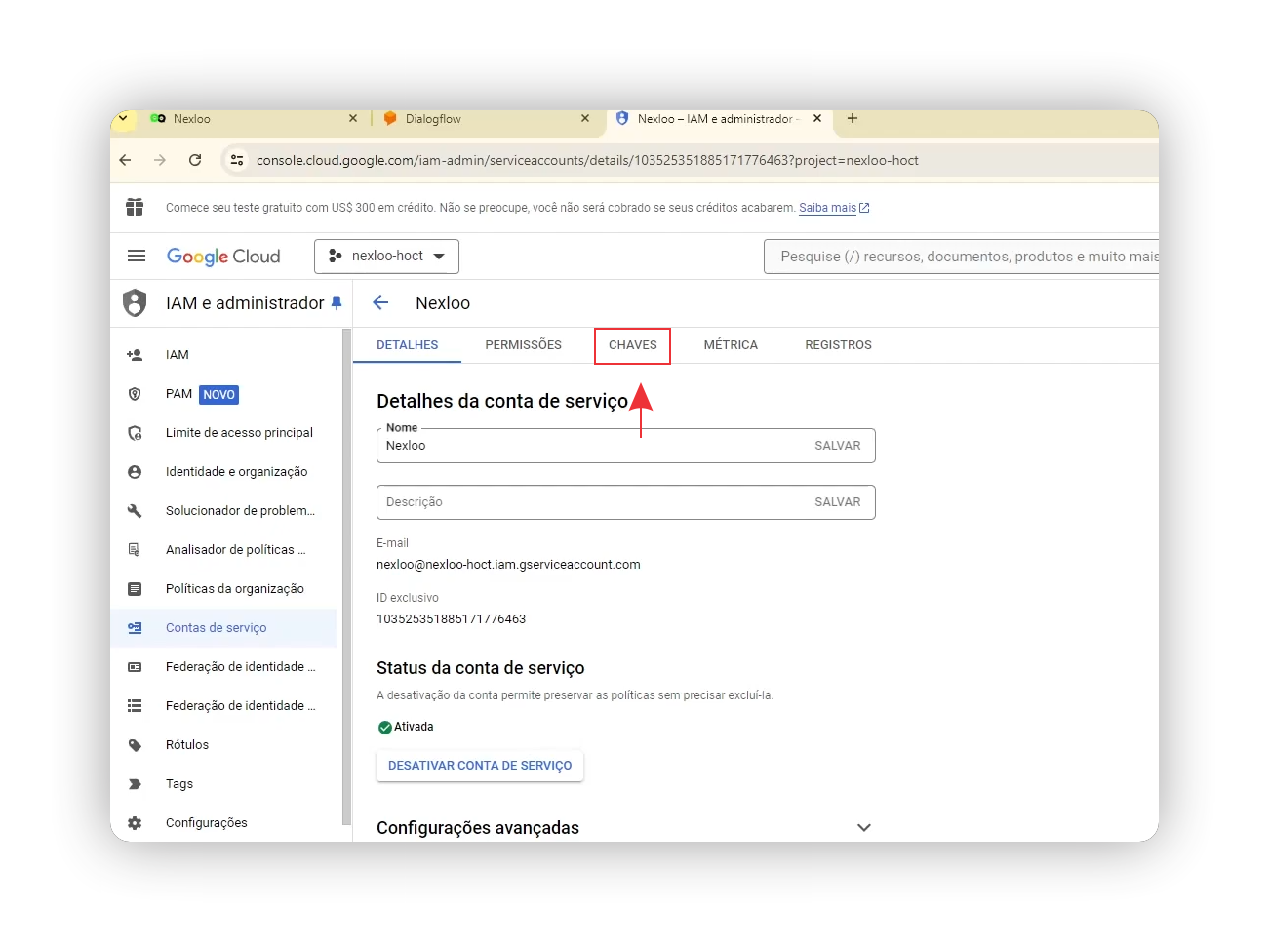1269x952 pixels.
Task: Click SALVAR in the Descrição field
Action: tap(838, 502)
